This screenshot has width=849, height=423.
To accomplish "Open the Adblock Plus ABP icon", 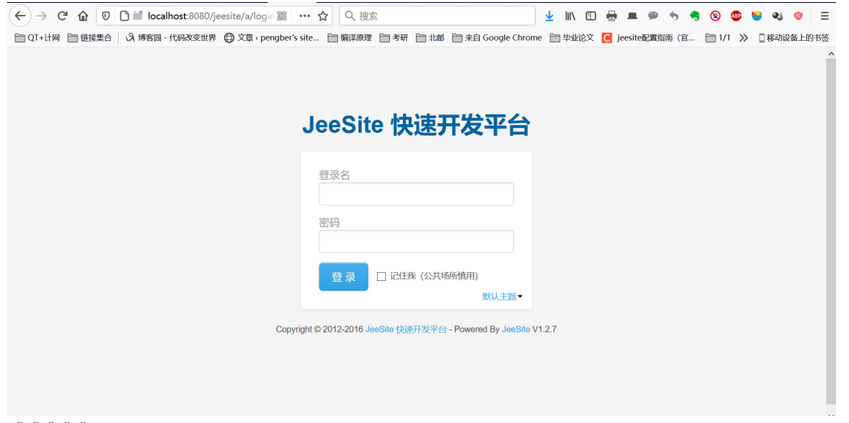I will [x=736, y=16].
